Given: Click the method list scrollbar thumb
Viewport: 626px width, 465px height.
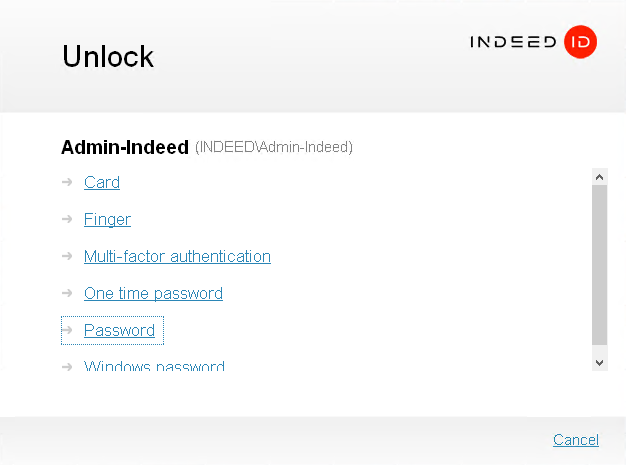Looking at the screenshot, I should click(x=600, y=265).
